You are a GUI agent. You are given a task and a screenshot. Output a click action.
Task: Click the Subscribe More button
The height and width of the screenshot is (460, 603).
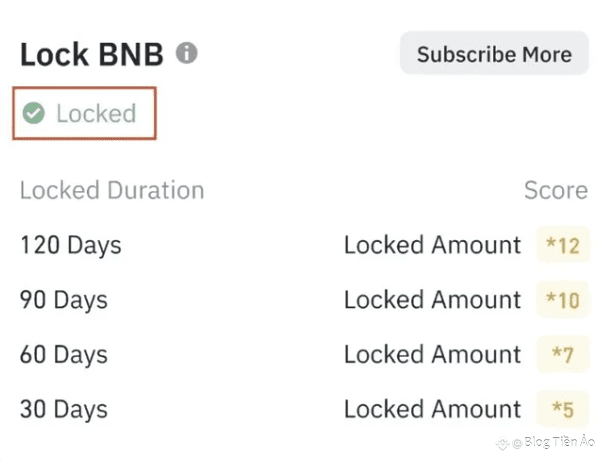tap(494, 53)
